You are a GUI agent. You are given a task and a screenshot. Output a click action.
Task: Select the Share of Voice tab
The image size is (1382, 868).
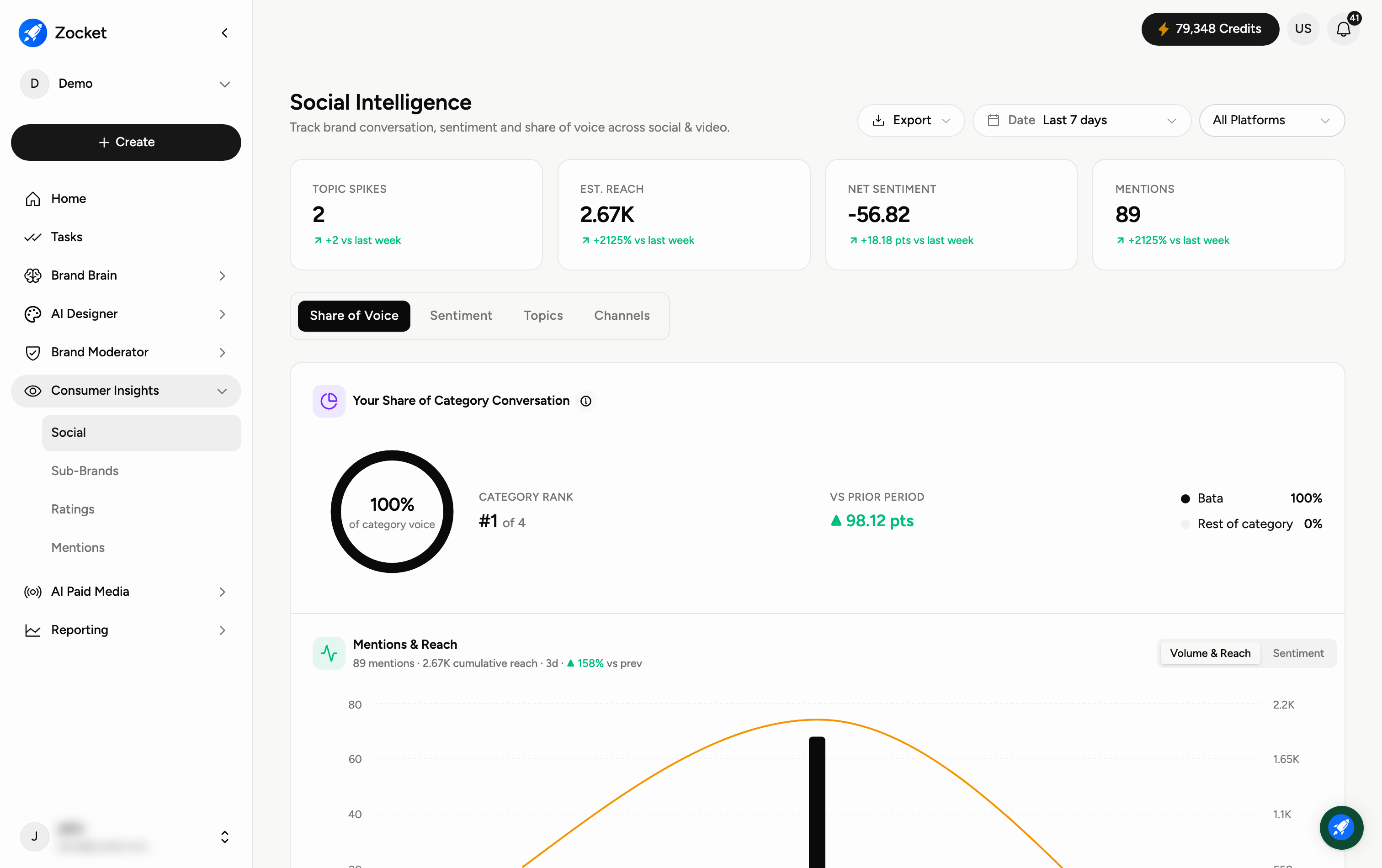pos(354,316)
